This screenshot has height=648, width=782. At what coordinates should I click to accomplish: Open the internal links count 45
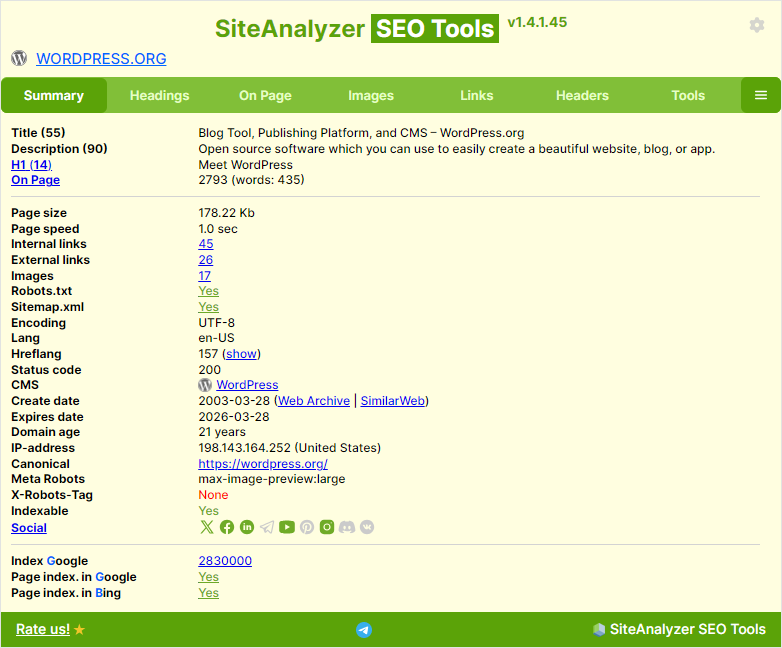point(205,244)
